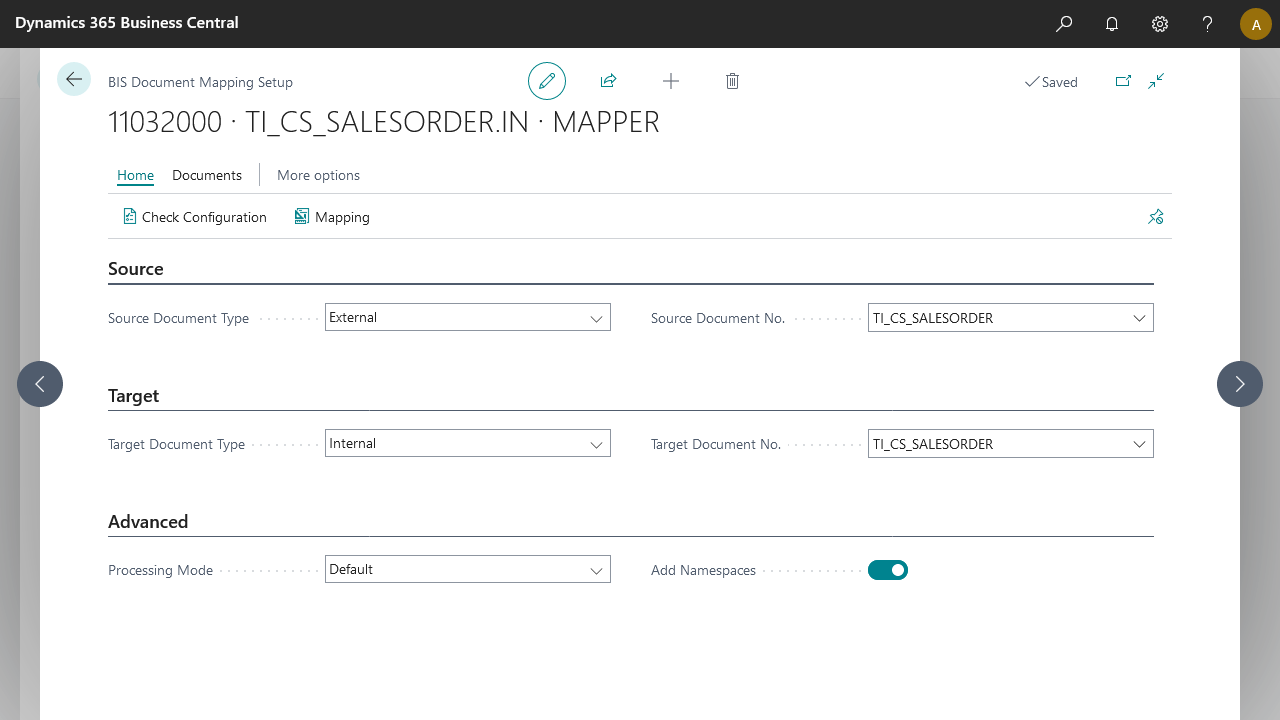The image size is (1280, 720).
Task: Open the share icon
Action: click(608, 81)
